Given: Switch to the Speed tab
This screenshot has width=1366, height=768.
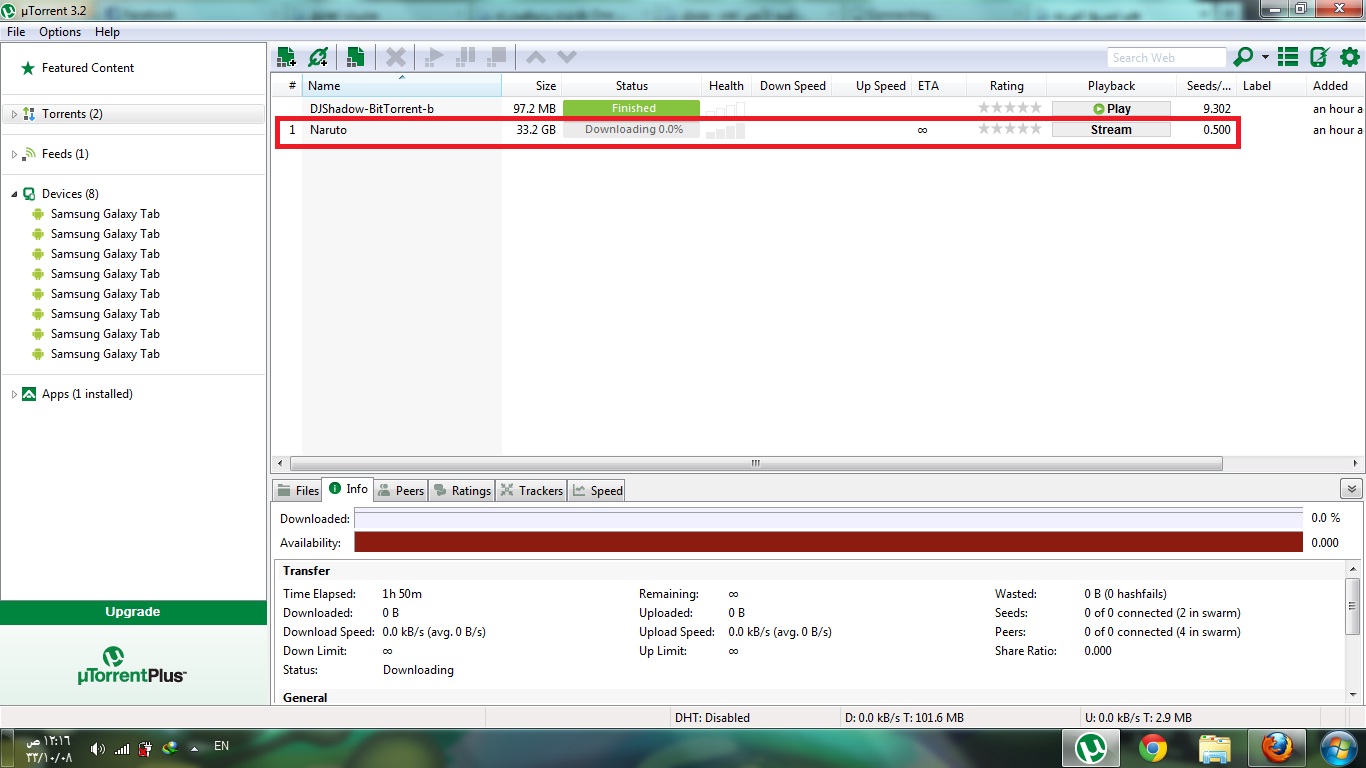Looking at the screenshot, I should pyautogui.click(x=597, y=490).
